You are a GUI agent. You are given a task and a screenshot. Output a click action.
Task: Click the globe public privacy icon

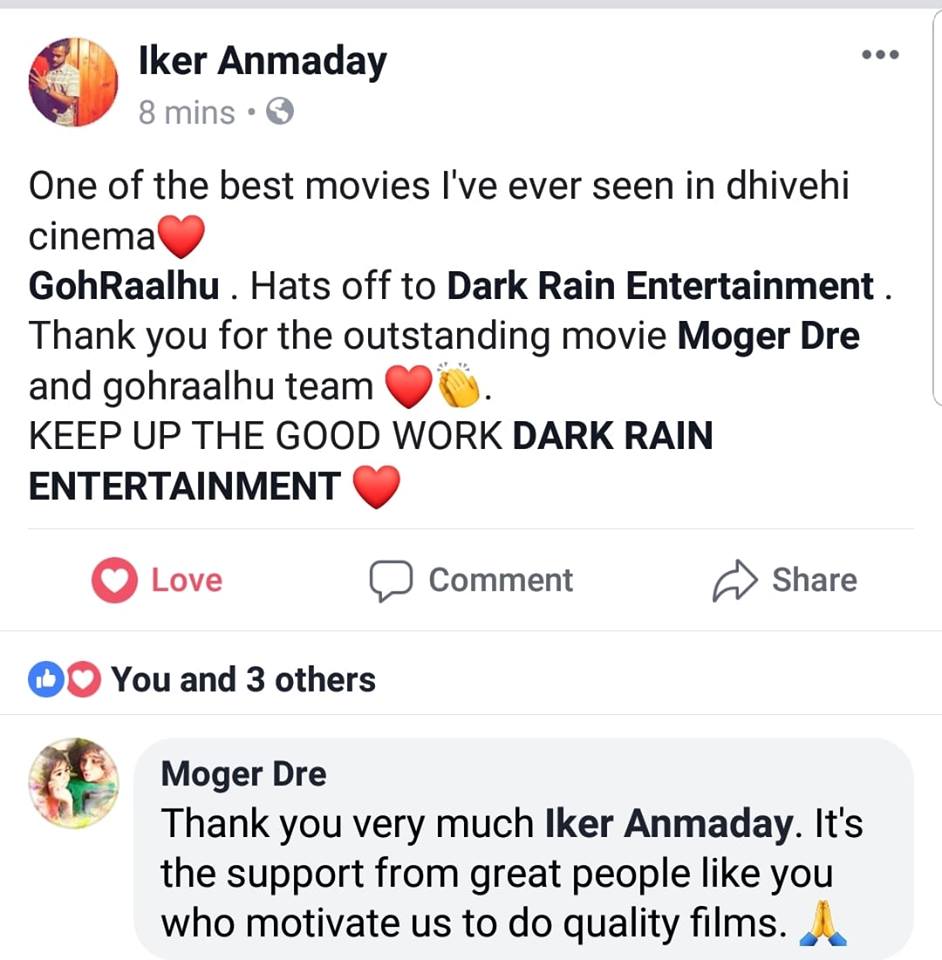[280, 111]
